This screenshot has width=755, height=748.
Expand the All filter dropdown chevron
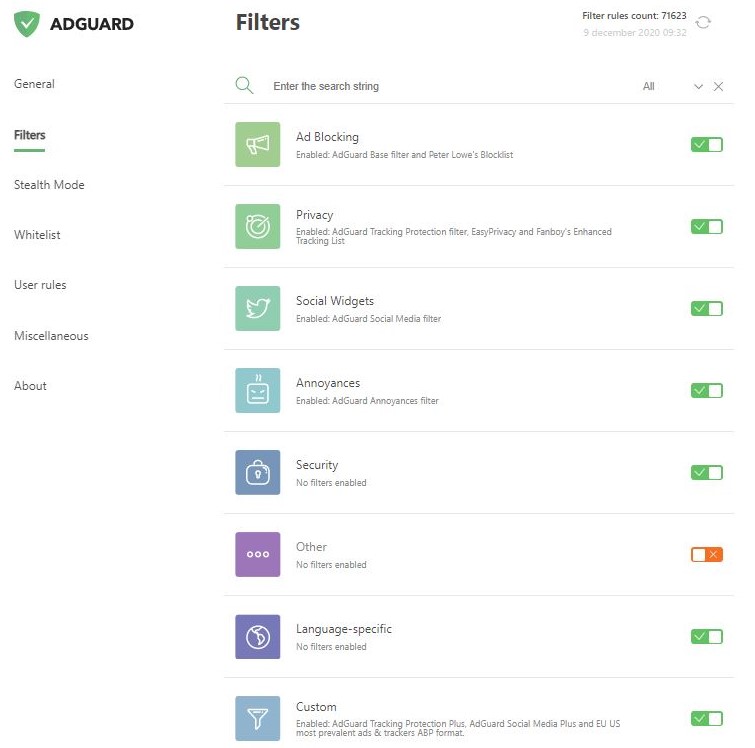pyautogui.click(x=698, y=87)
